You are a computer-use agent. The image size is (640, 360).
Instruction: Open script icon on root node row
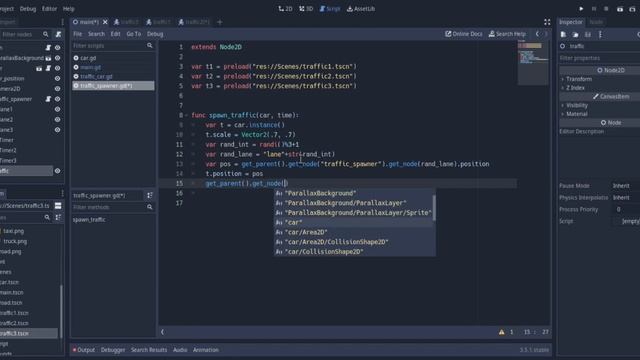pyautogui.click(x=48, y=48)
